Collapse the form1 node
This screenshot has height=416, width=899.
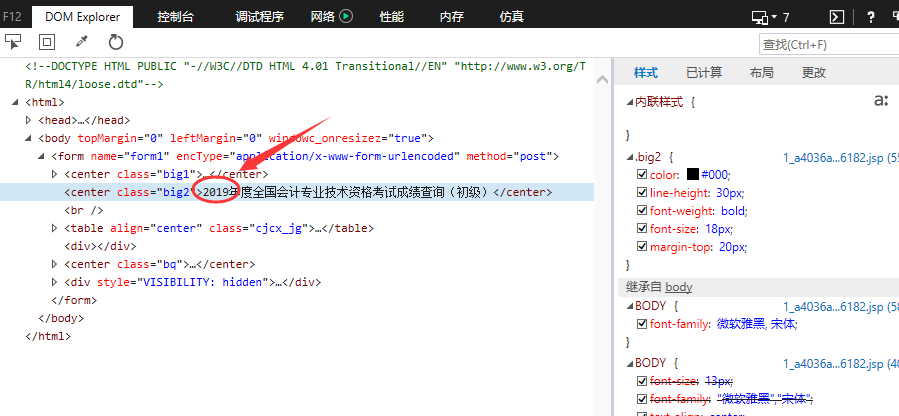click(41, 156)
